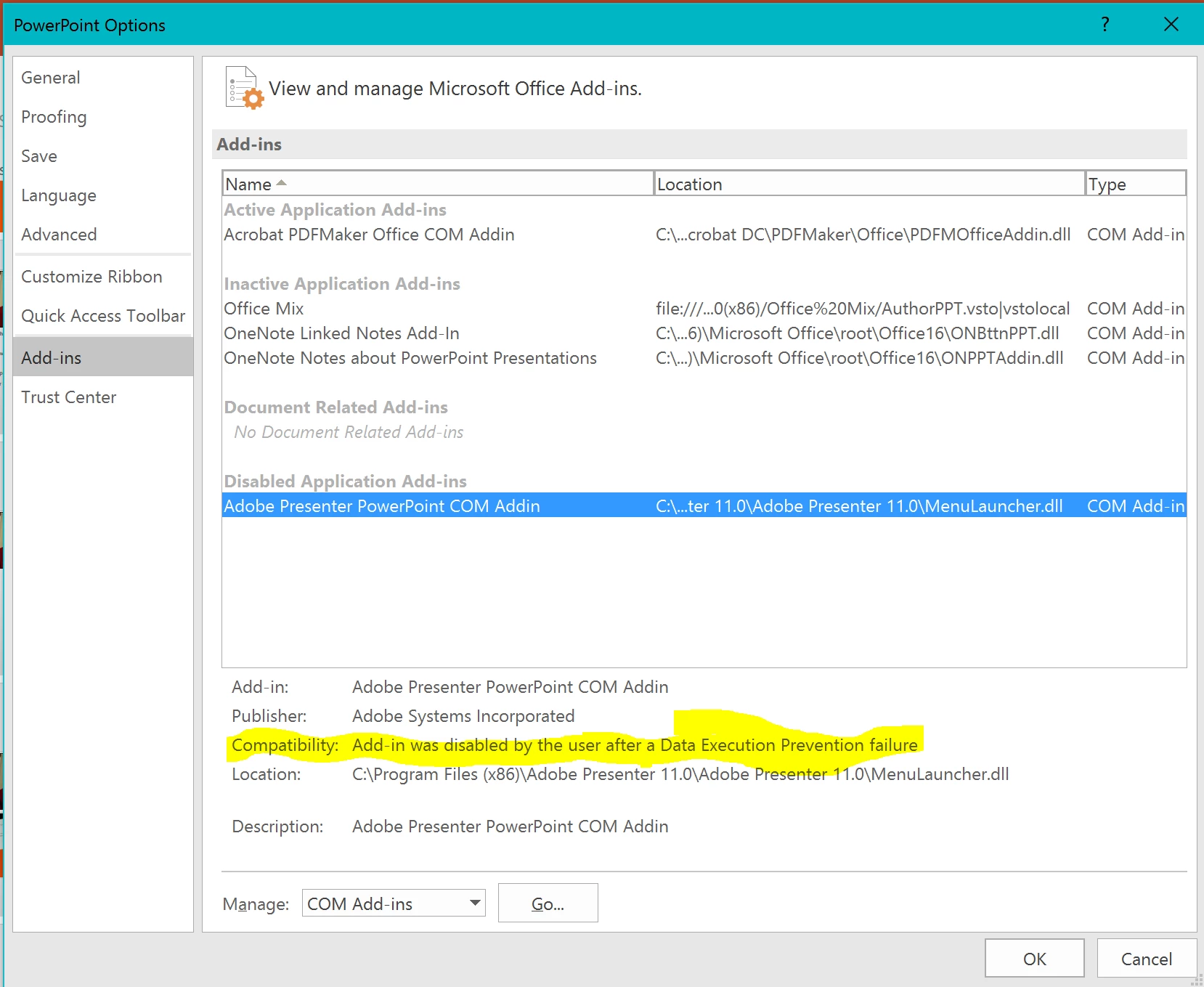This screenshot has width=1204, height=987.
Task: Click the MenuLauncher.dll location in selected row
Action: click(x=859, y=505)
